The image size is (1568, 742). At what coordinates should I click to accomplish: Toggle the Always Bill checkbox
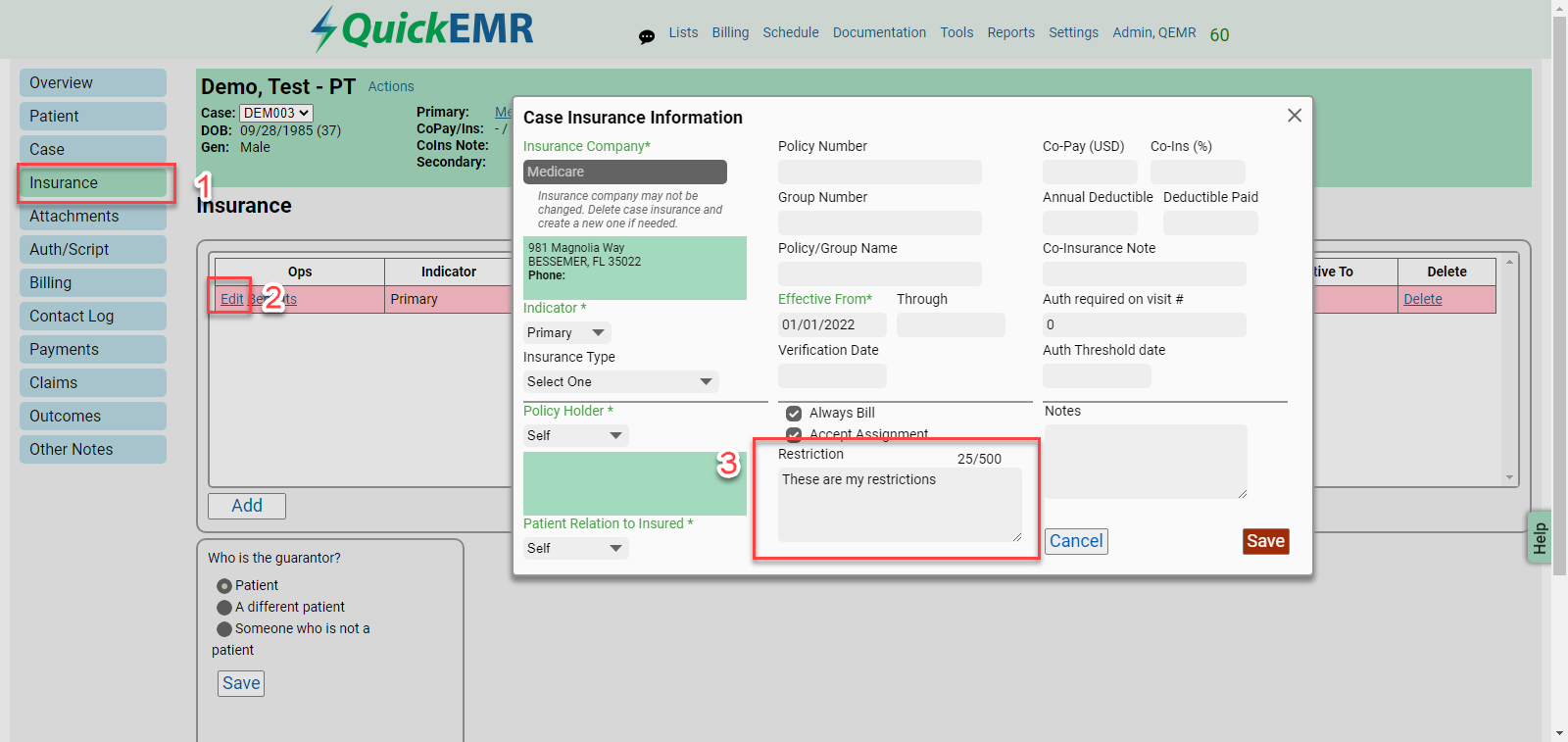pos(794,414)
